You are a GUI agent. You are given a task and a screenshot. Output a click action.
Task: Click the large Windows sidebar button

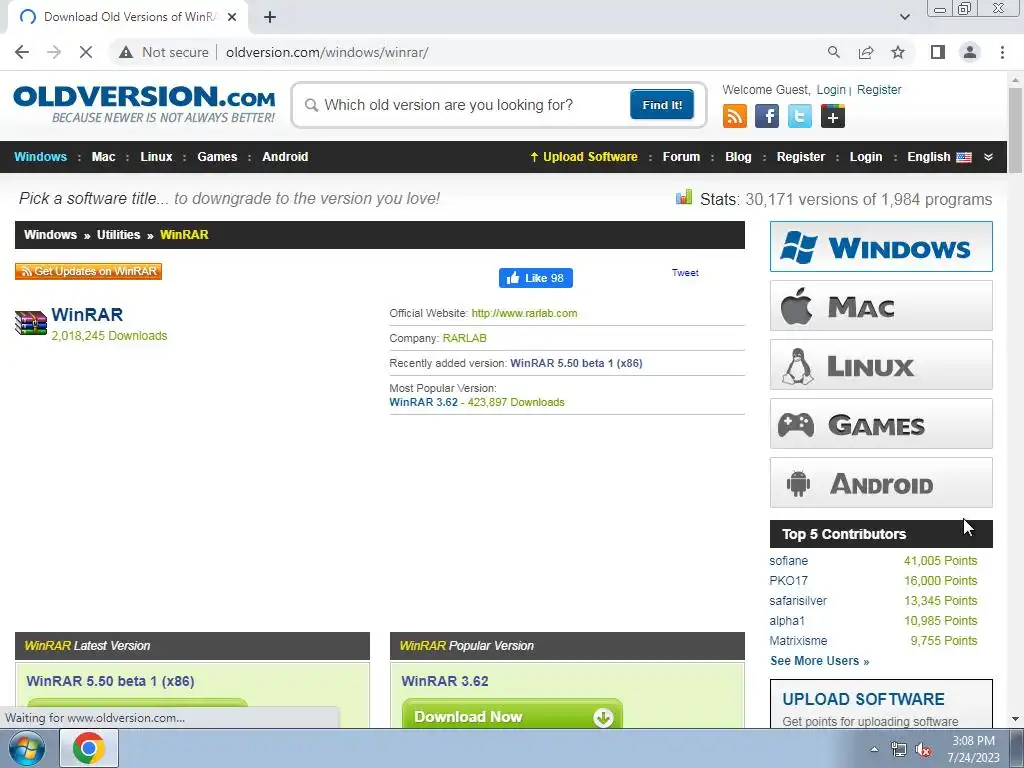click(881, 247)
